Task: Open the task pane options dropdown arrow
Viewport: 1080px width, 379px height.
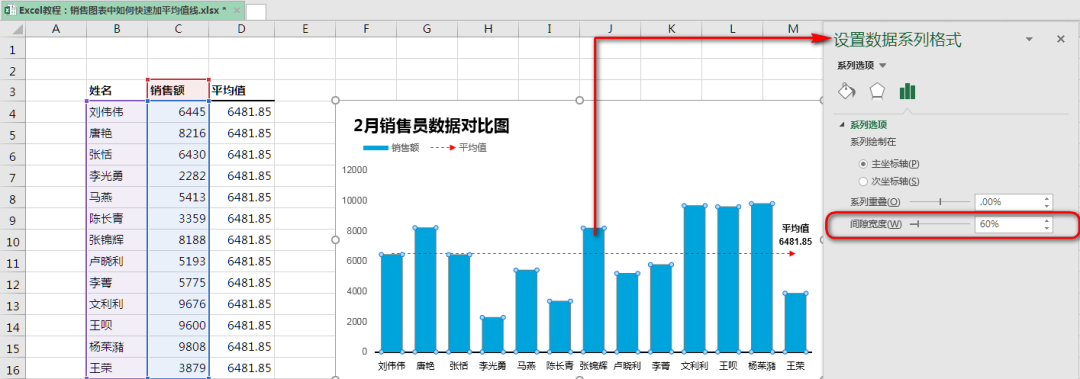Action: tap(1029, 40)
